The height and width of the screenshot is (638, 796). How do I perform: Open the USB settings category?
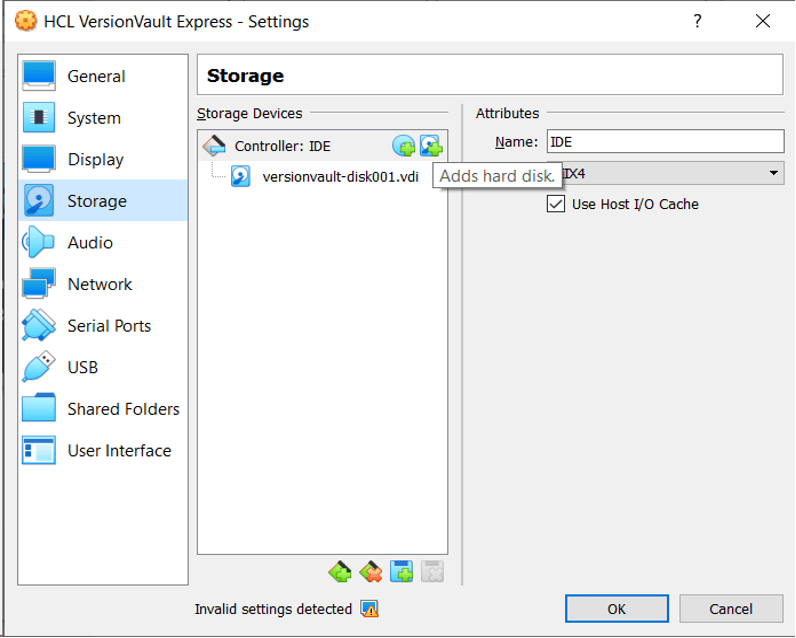point(103,367)
